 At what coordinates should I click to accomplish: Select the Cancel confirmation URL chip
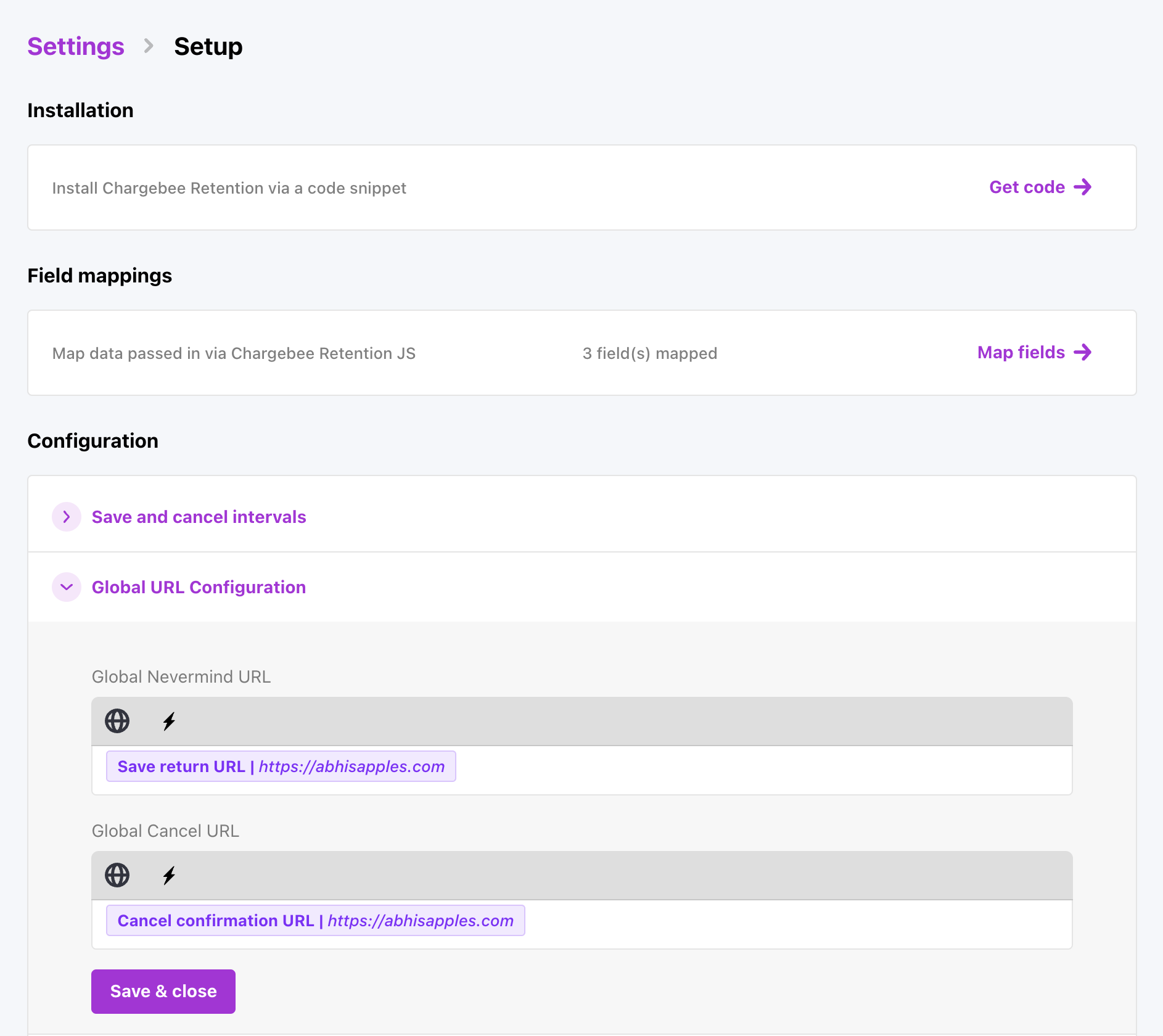pos(315,921)
